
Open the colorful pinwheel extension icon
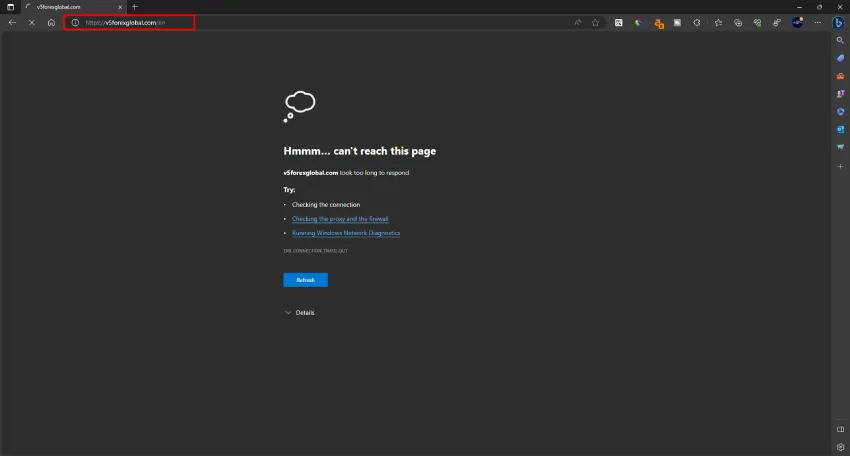(x=639, y=23)
